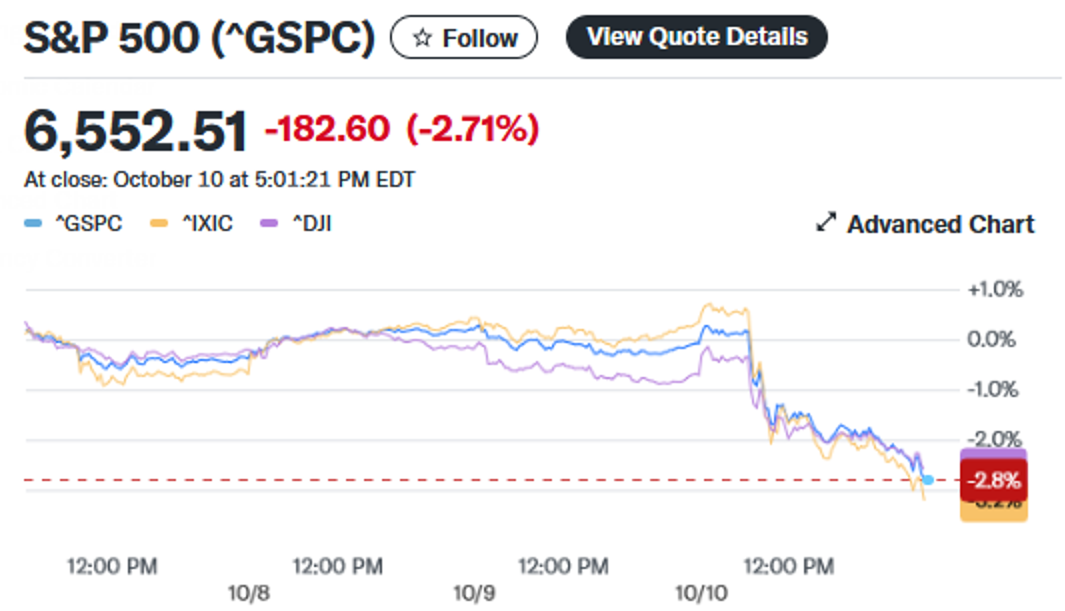Click the -182.60 (-2.71%) change figure
This screenshot has height=611, width=1065.
tap(401, 129)
